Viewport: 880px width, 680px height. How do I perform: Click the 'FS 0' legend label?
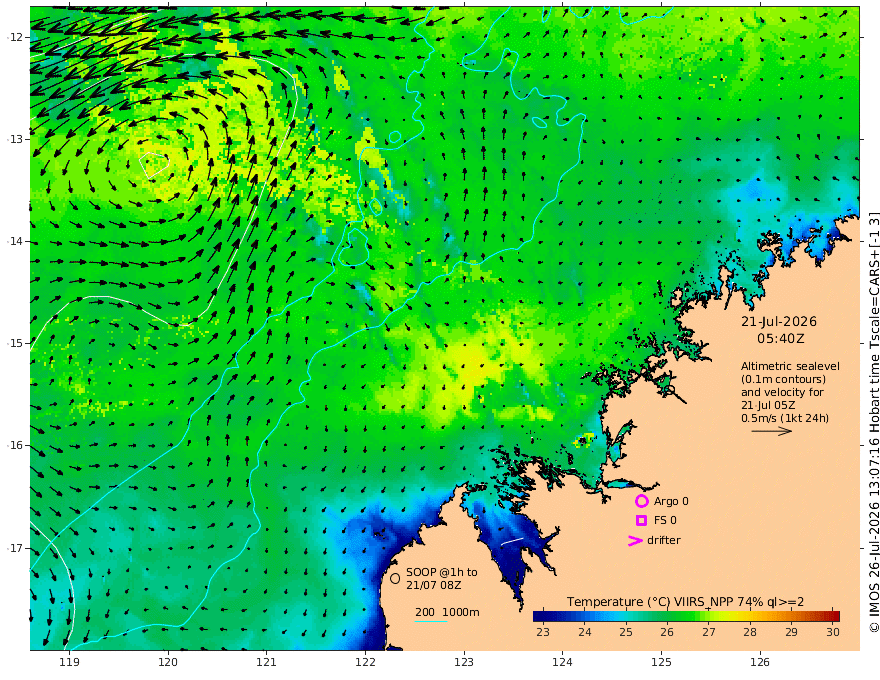[665, 521]
